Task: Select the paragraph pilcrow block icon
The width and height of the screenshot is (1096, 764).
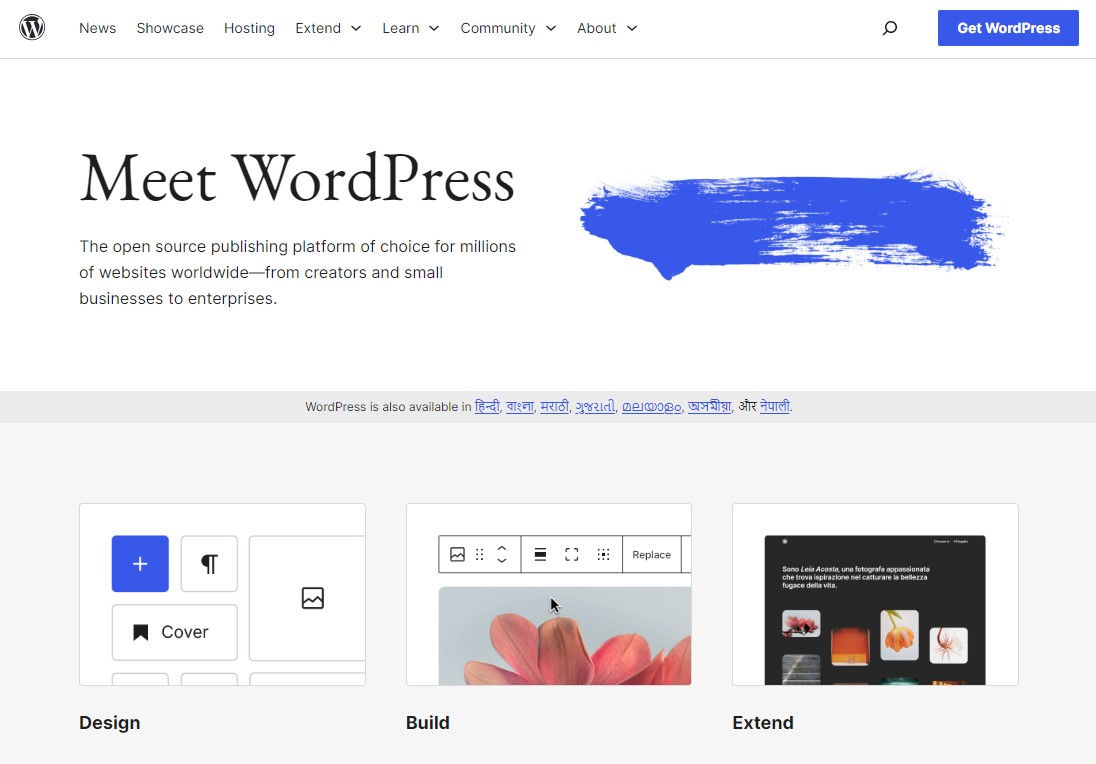Action: click(x=209, y=563)
